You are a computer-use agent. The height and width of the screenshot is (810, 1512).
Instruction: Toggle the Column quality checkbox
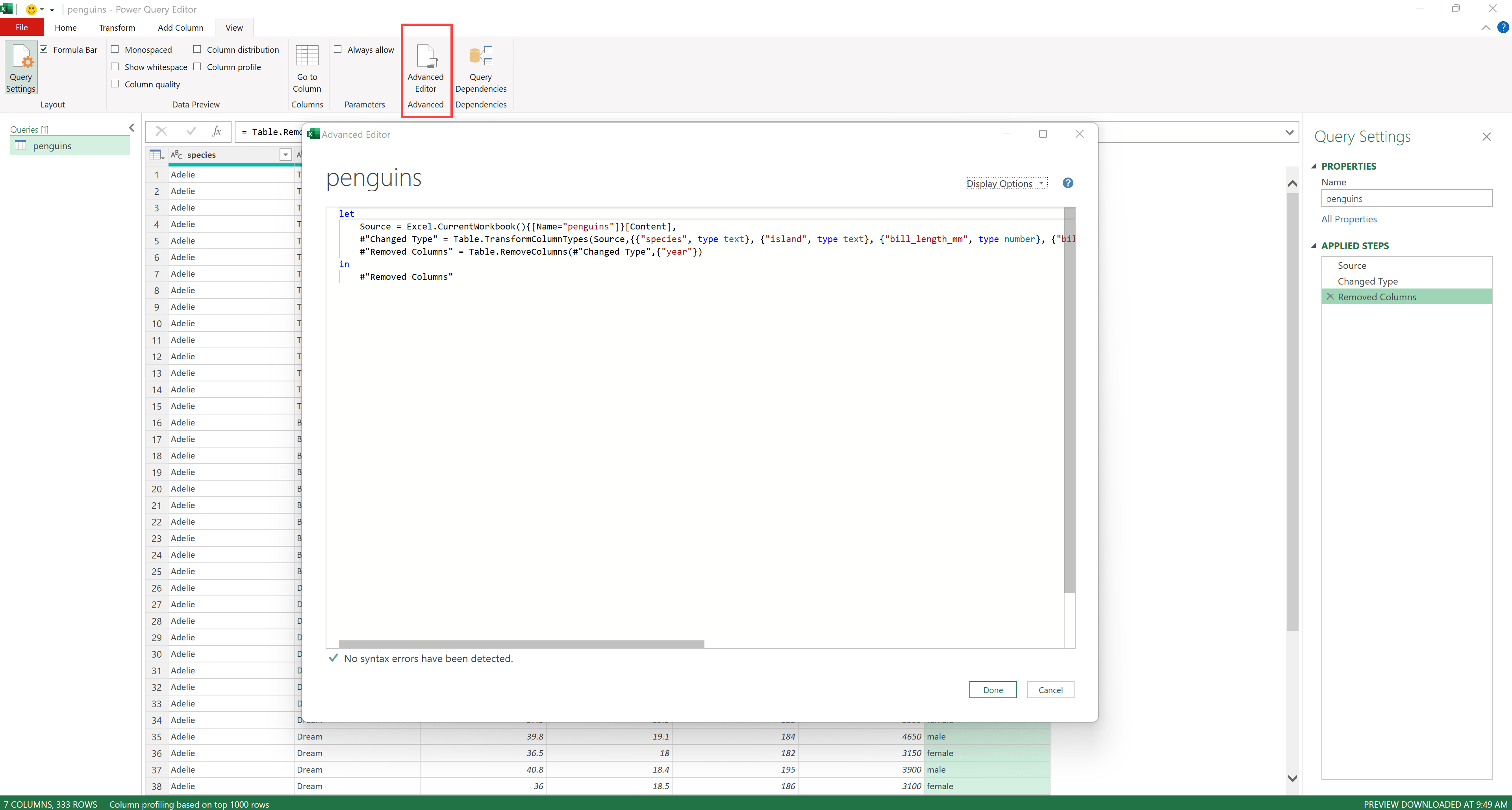tap(115, 84)
